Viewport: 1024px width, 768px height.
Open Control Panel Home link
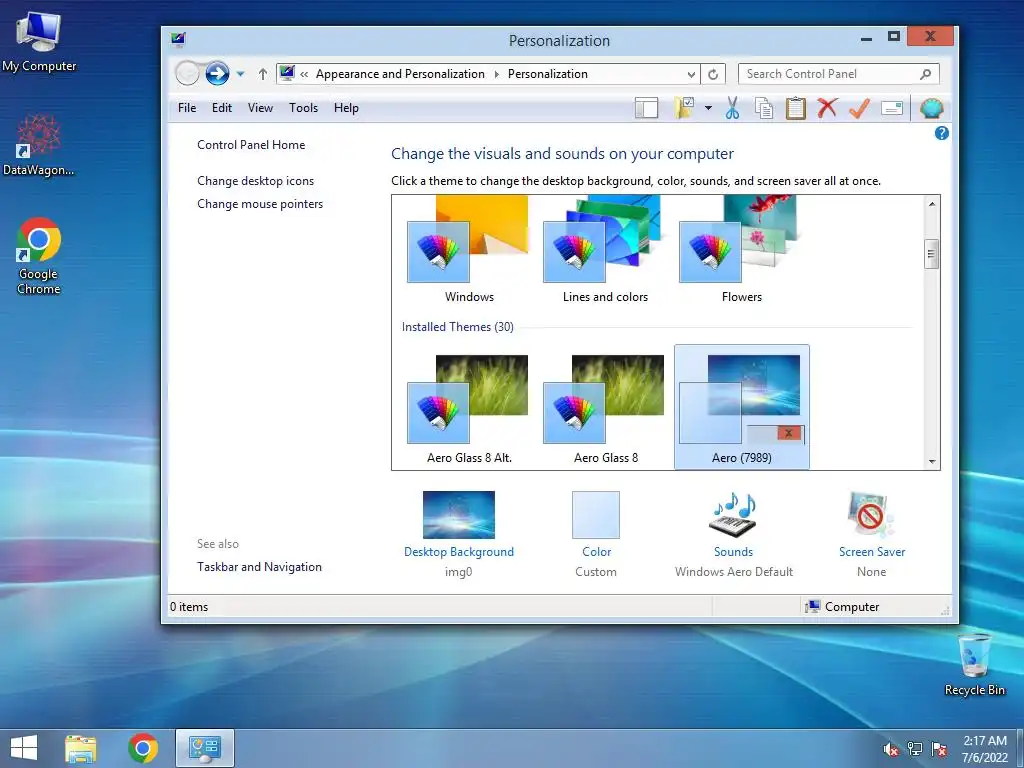[251, 145]
